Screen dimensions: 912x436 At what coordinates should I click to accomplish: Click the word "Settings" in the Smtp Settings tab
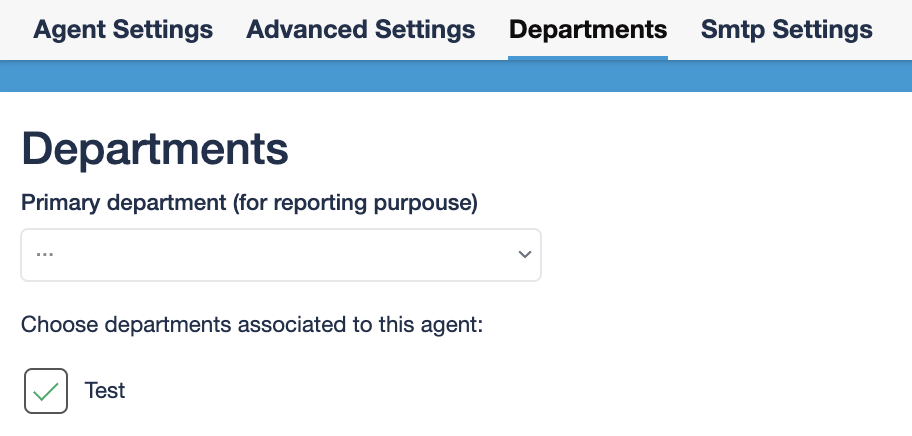(x=823, y=29)
